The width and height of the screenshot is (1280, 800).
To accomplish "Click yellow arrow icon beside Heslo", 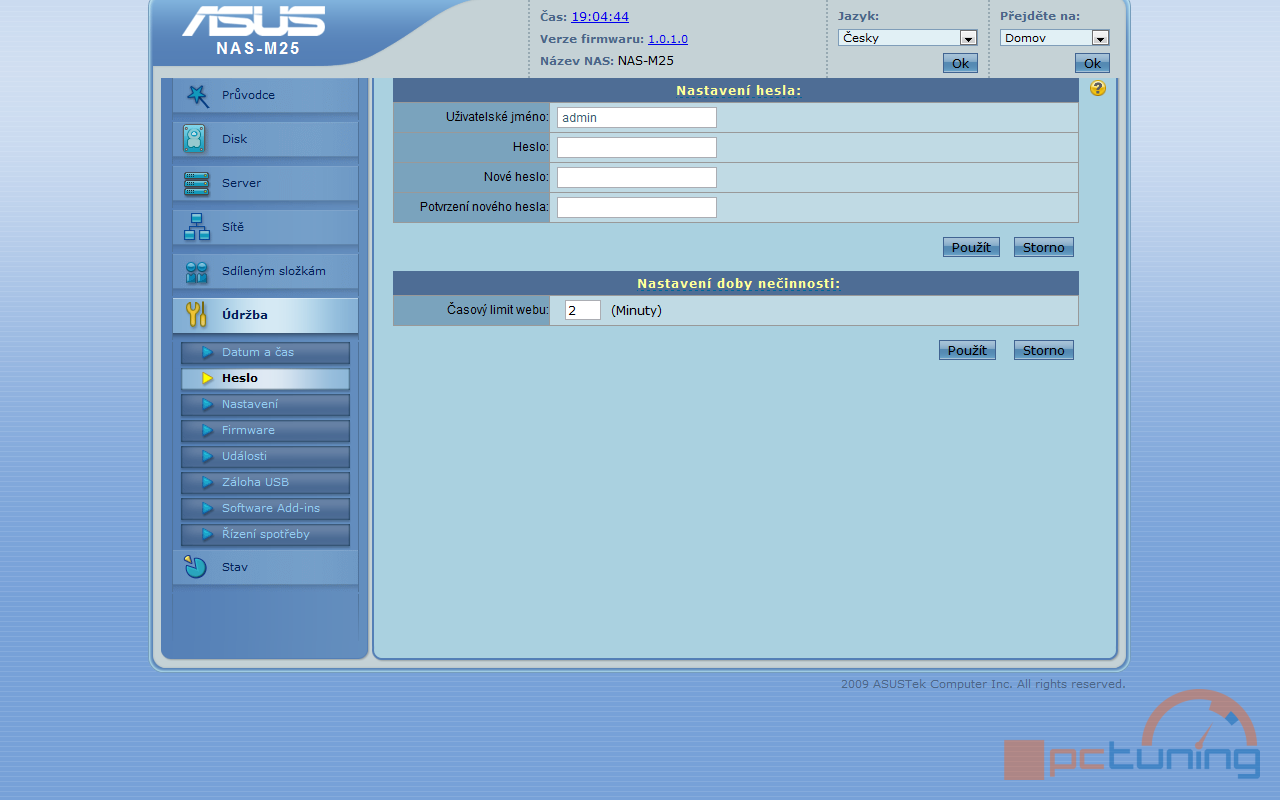I will pyautogui.click(x=208, y=378).
